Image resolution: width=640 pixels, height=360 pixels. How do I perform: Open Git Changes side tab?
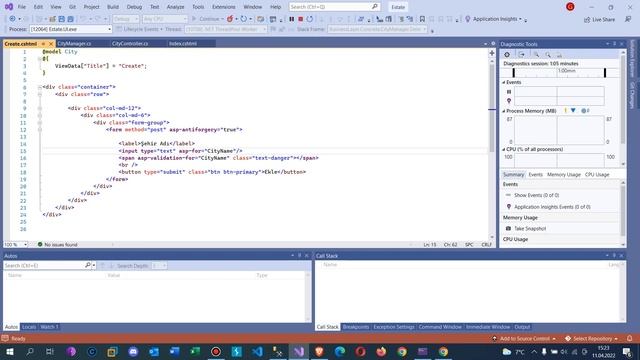[632, 95]
